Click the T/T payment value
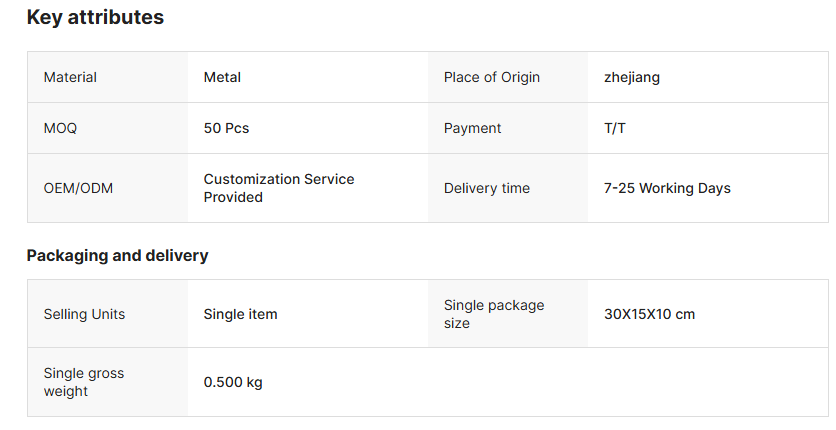Image resolution: width=836 pixels, height=430 pixels. (x=615, y=128)
